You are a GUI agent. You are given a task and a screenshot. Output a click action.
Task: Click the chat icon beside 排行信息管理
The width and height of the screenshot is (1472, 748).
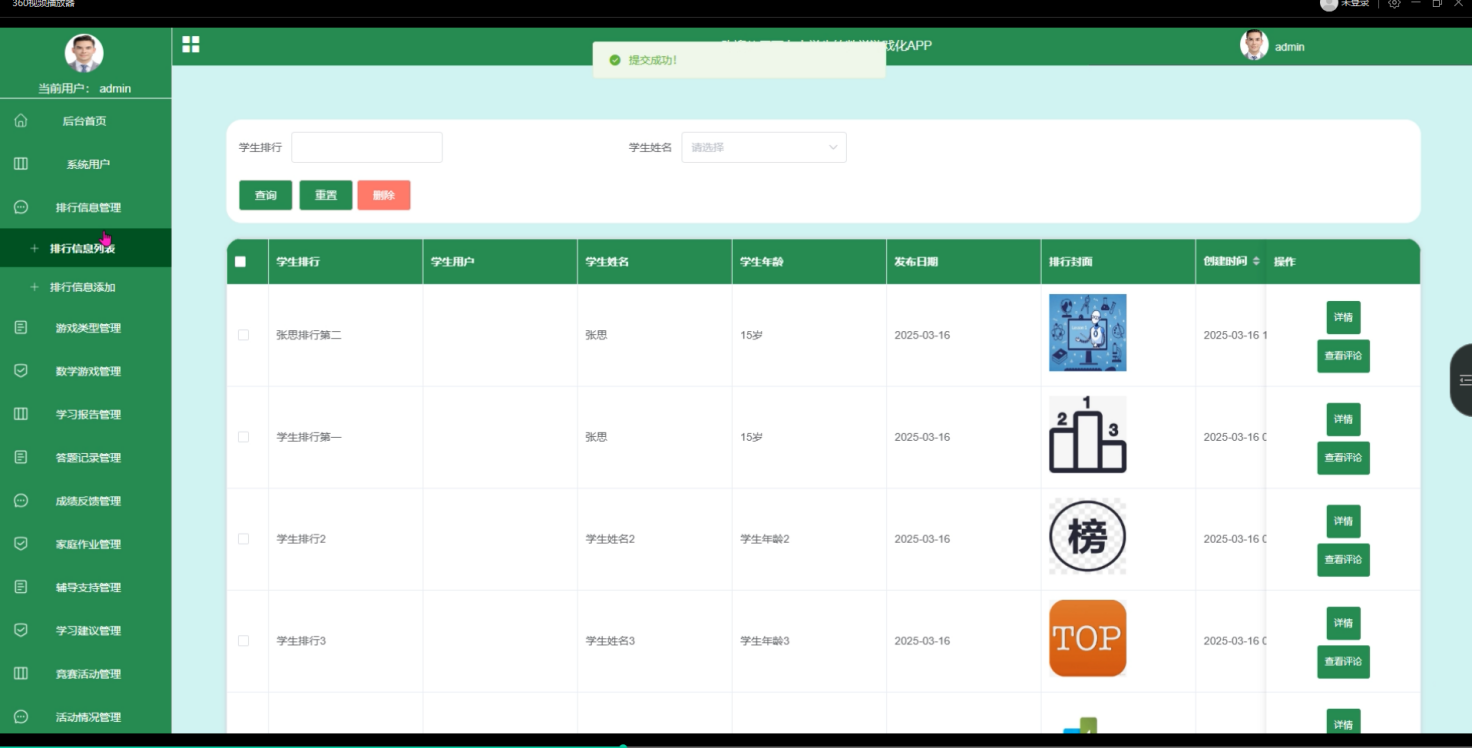(x=21, y=207)
